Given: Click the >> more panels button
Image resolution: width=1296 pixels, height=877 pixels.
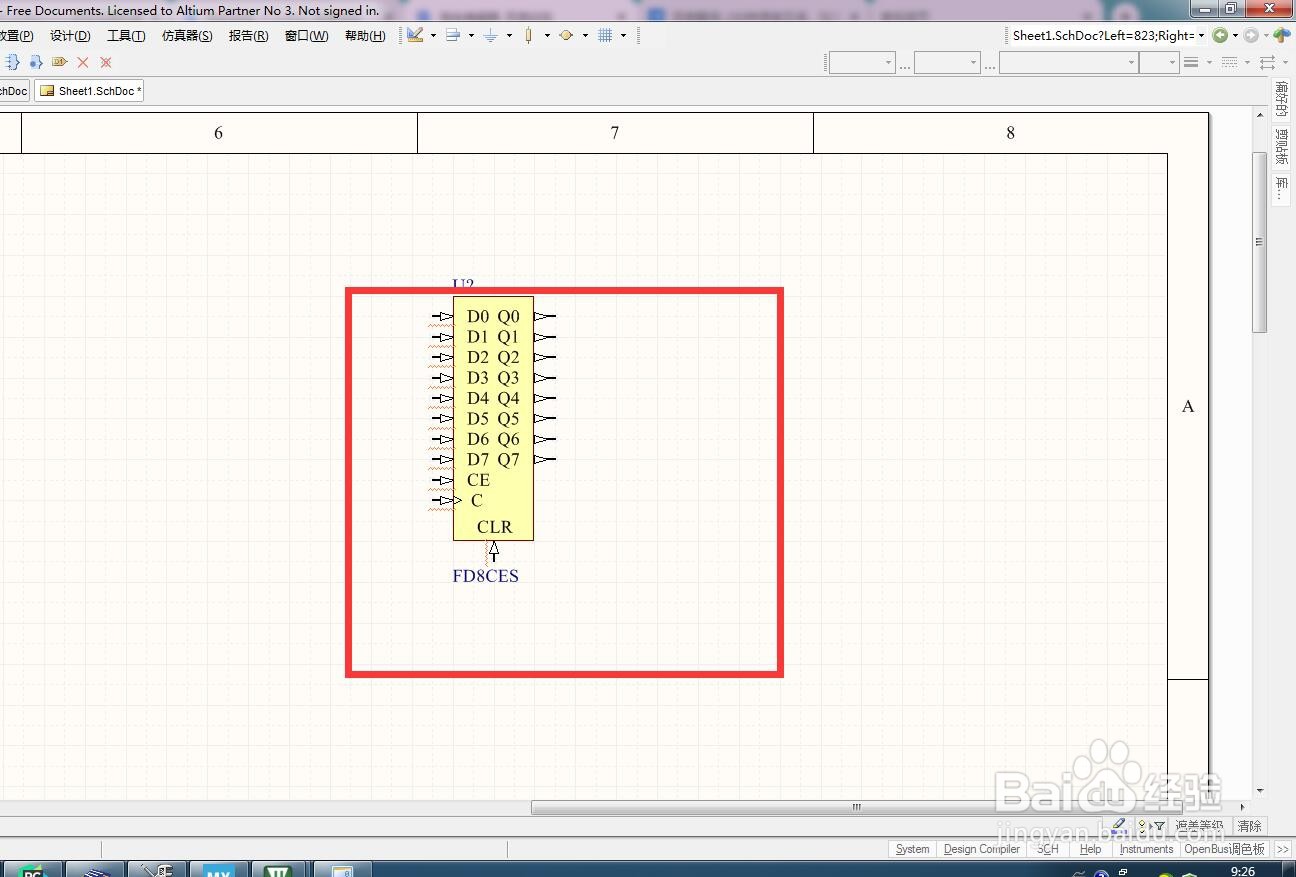Looking at the screenshot, I should (x=1283, y=849).
